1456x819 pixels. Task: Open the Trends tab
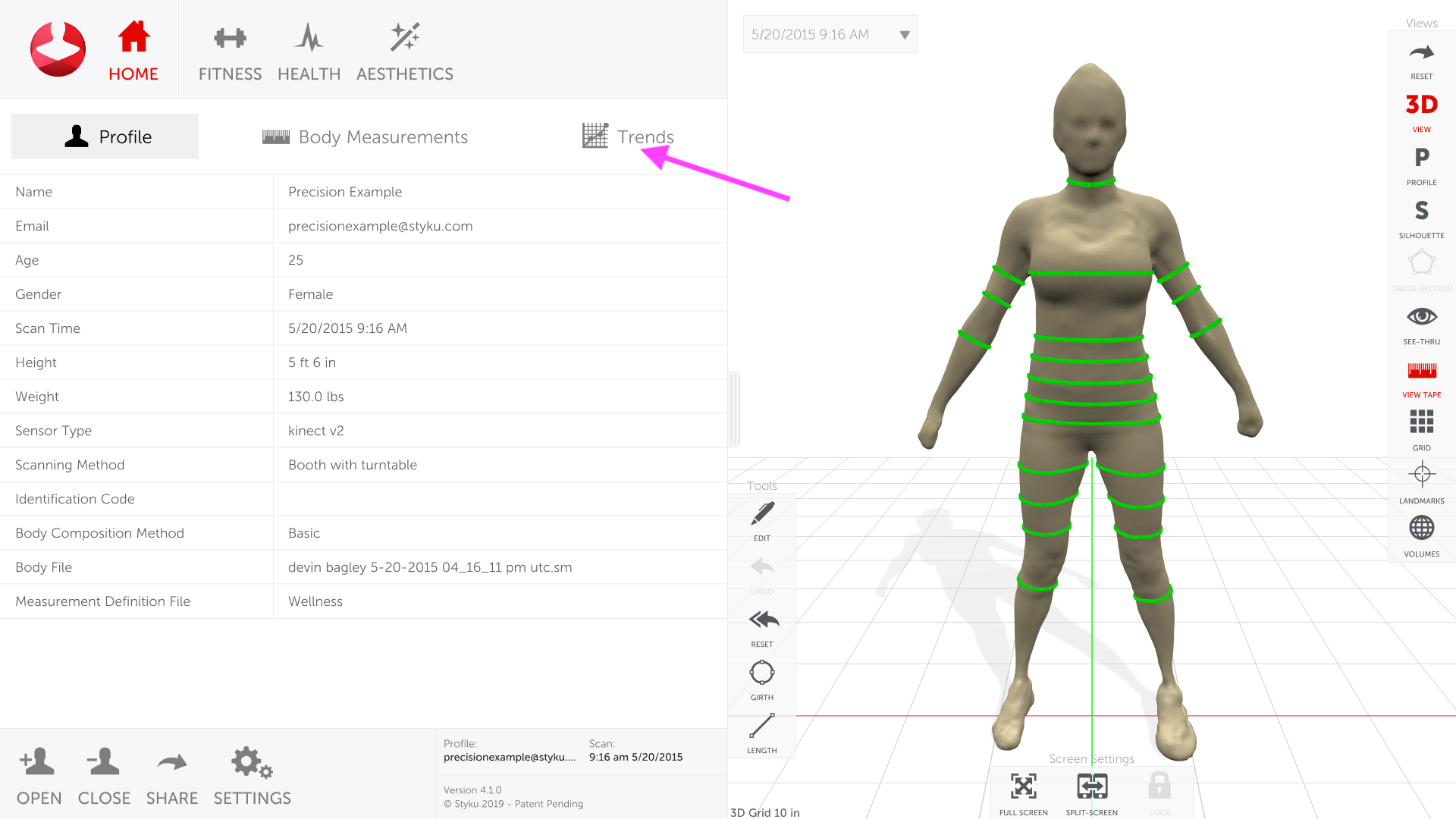(629, 137)
